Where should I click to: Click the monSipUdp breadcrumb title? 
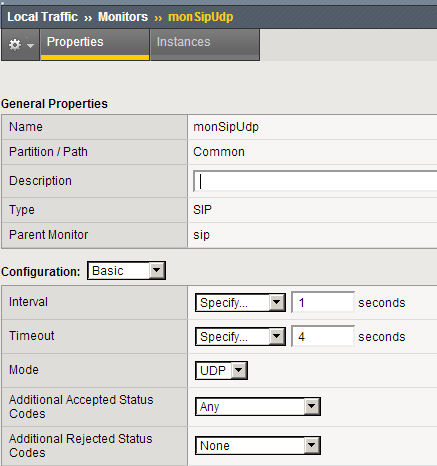click(x=201, y=17)
